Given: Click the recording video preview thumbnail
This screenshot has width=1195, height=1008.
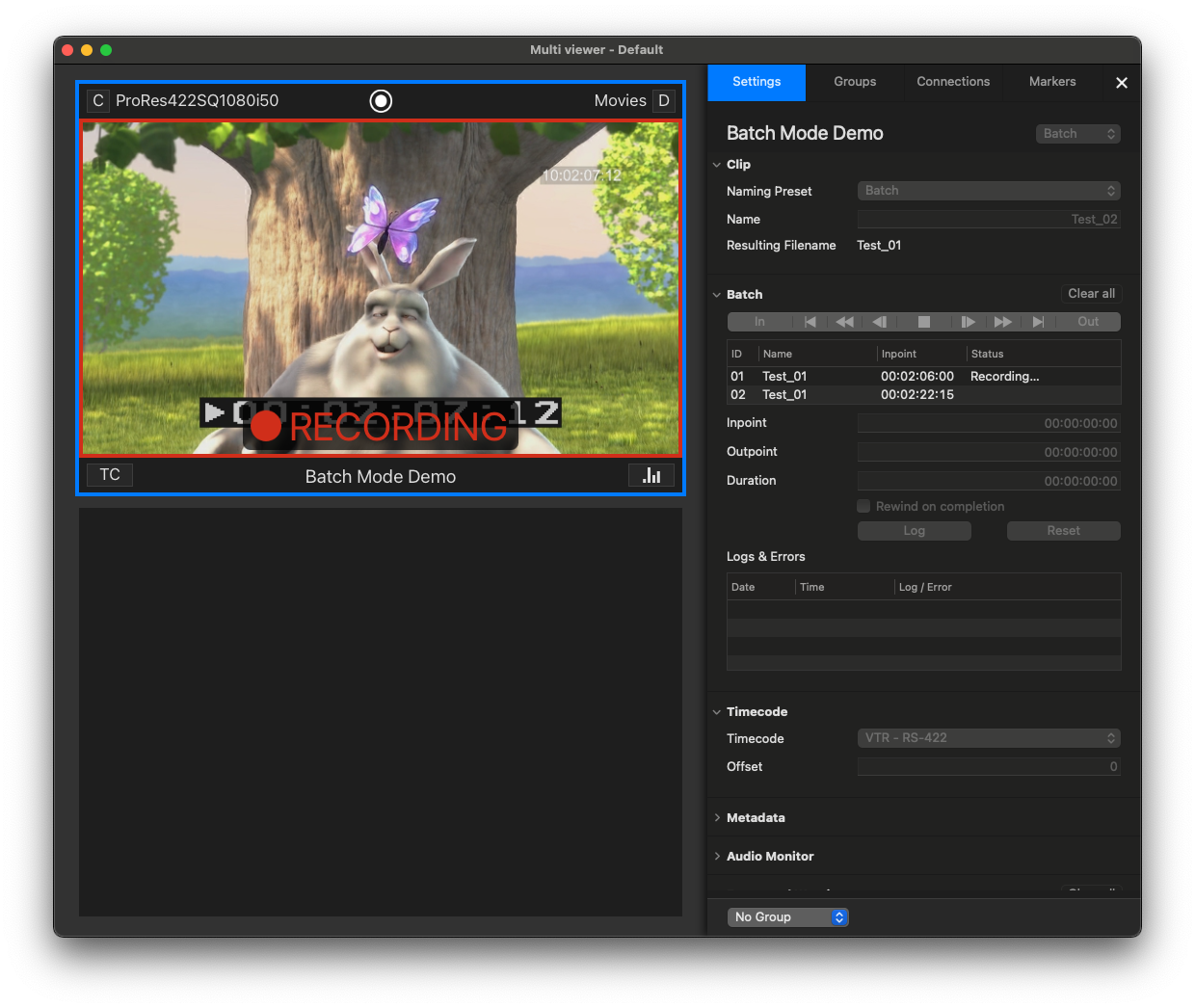Looking at the screenshot, I should pyautogui.click(x=381, y=288).
